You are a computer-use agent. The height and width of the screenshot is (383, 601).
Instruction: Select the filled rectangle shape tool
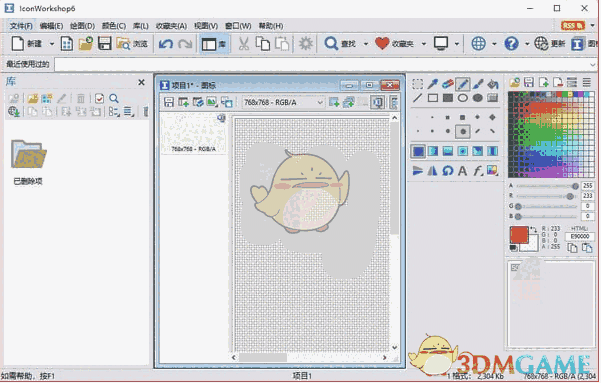448,98
